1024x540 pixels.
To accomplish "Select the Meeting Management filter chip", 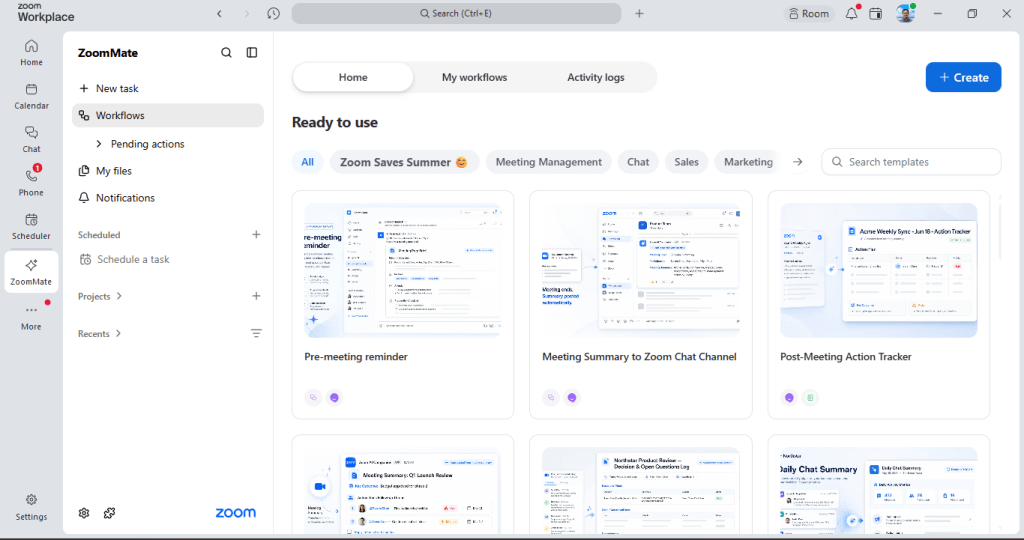I will (549, 162).
